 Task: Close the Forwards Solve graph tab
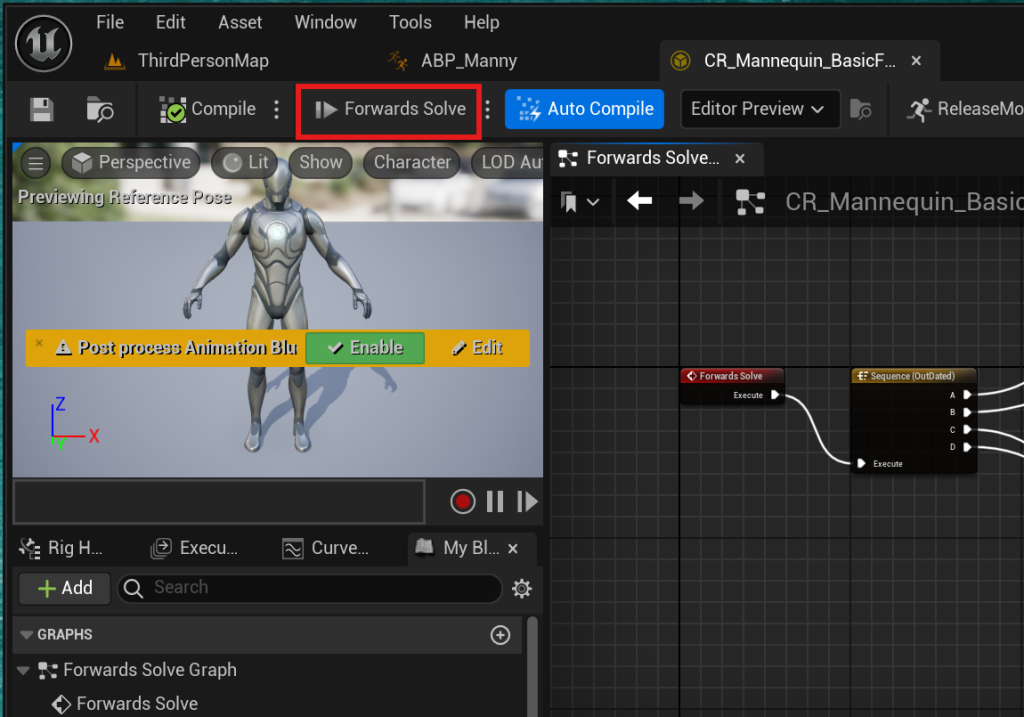tap(740, 158)
